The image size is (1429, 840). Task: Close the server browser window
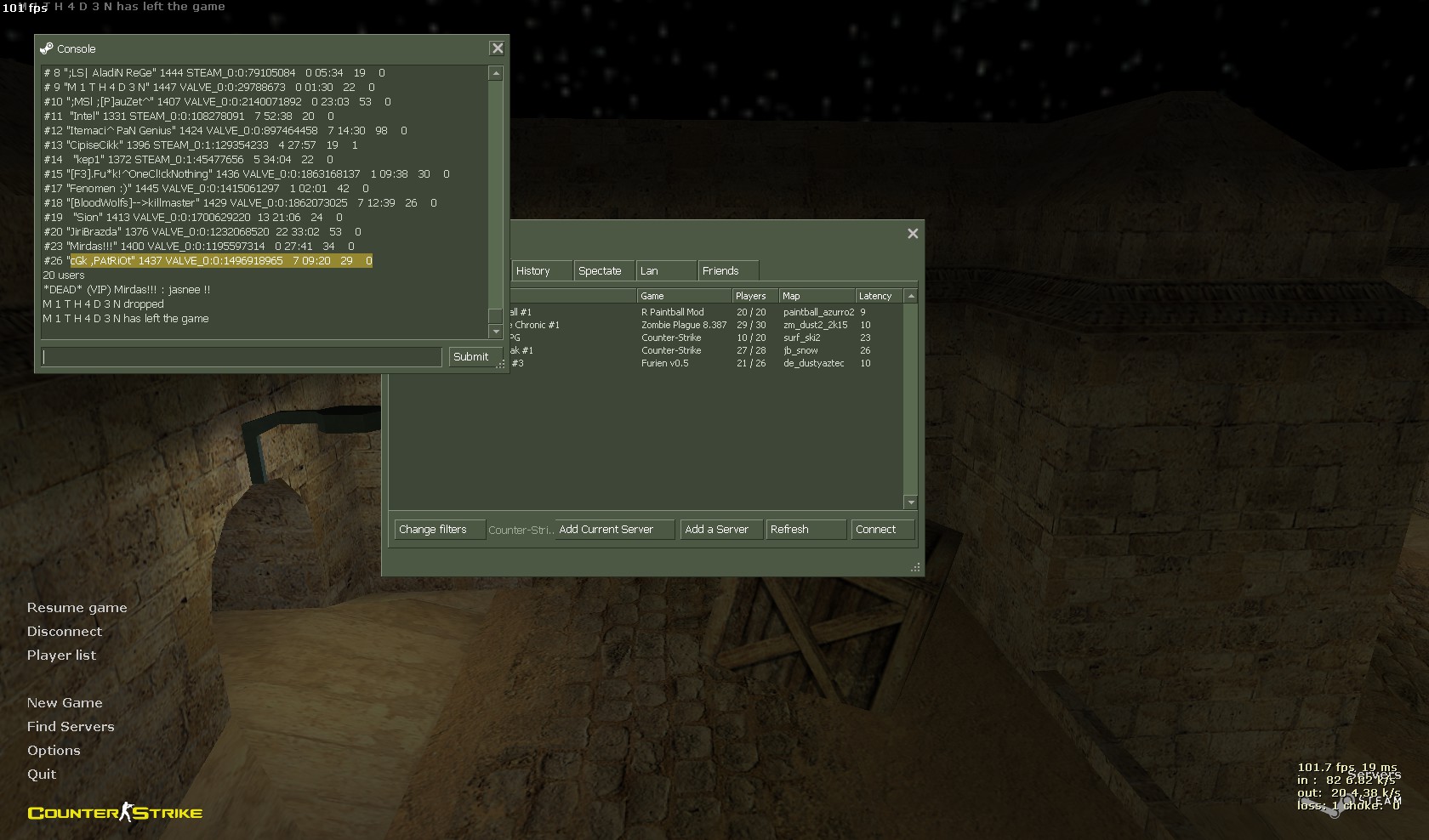tap(913, 234)
